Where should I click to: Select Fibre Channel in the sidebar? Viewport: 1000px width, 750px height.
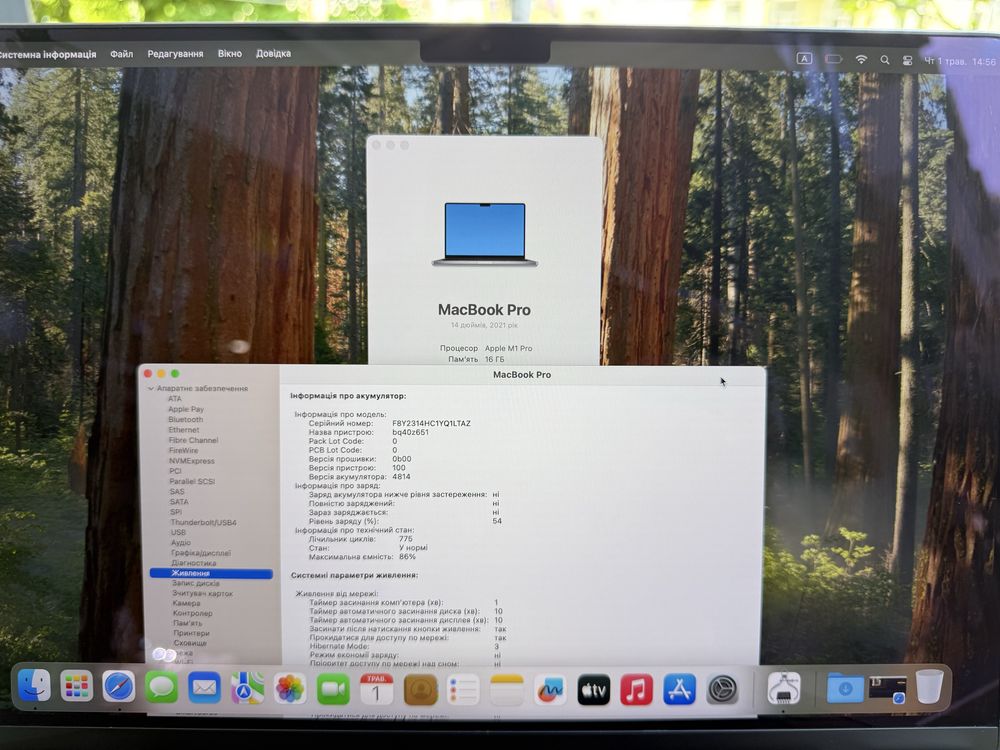pos(193,440)
